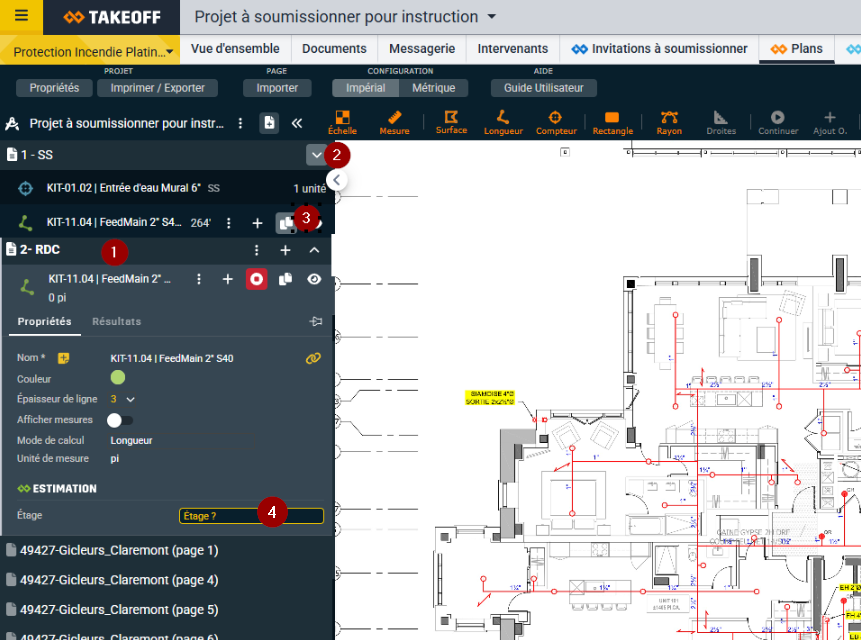Select the Mesure tool
Viewport: 861px width, 640px height.
pos(394,122)
